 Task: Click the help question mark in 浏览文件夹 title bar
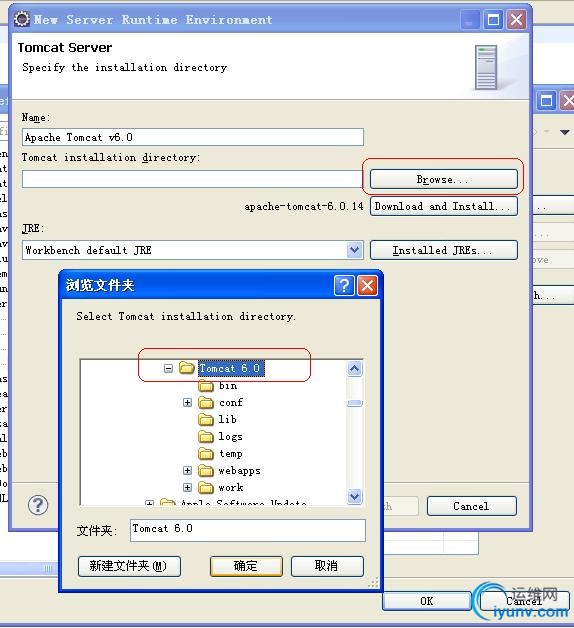[x=344, y=285]
